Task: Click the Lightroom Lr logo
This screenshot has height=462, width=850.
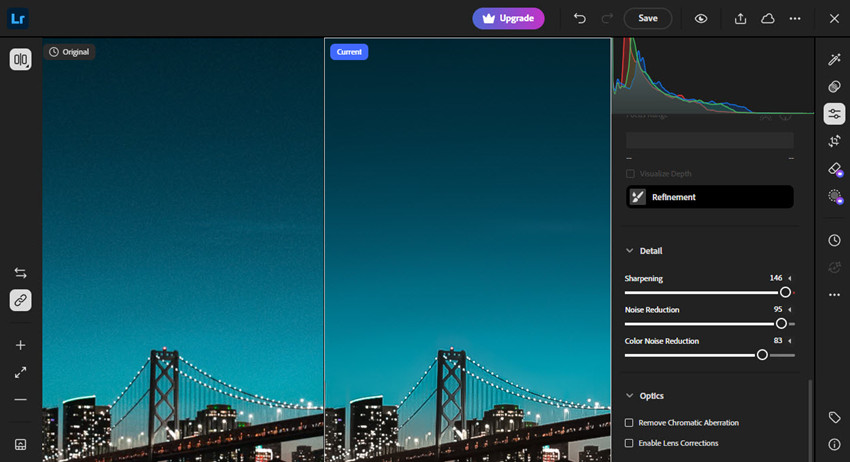Action: pos(18,18)
